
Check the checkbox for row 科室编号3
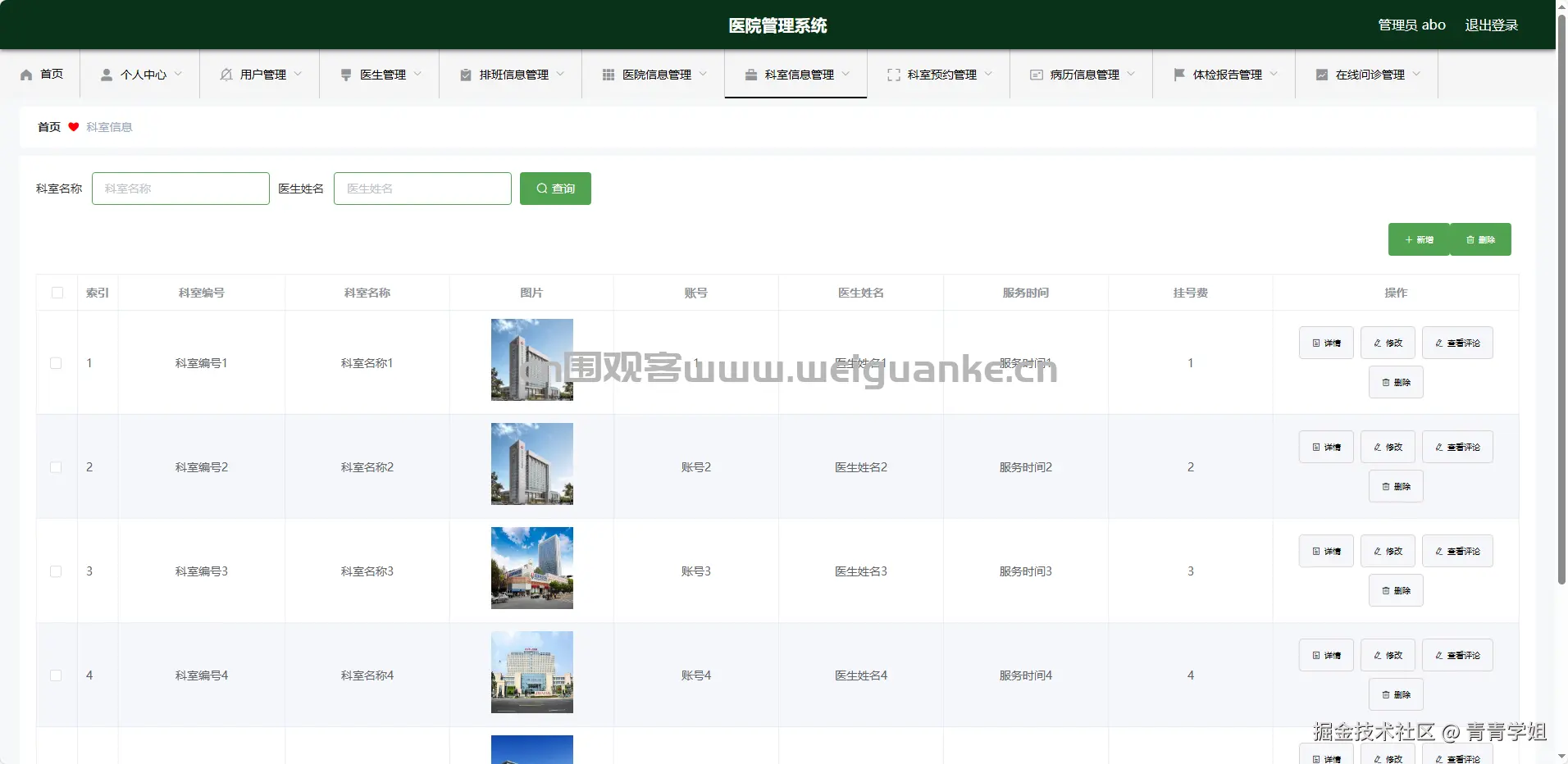(56, 571)
